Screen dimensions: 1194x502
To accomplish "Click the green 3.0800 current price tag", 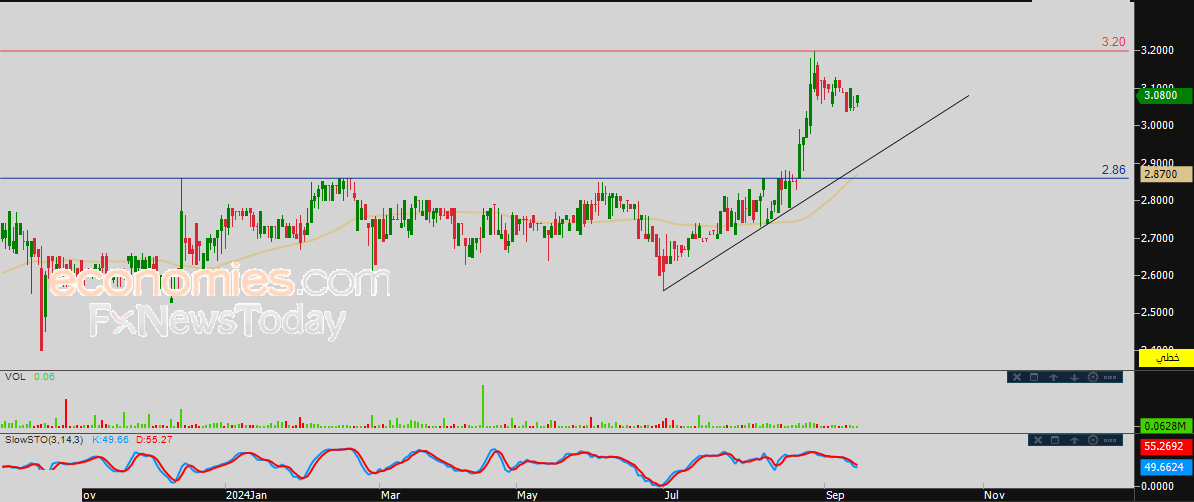I will [x=1162, y=95].
